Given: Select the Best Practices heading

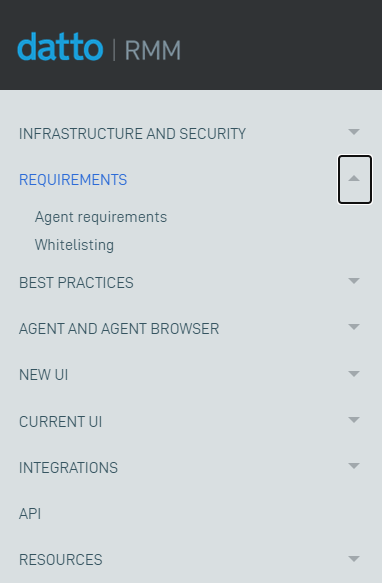Looking at the screenshot, I should pyautogui.click(x=76, y=283).
